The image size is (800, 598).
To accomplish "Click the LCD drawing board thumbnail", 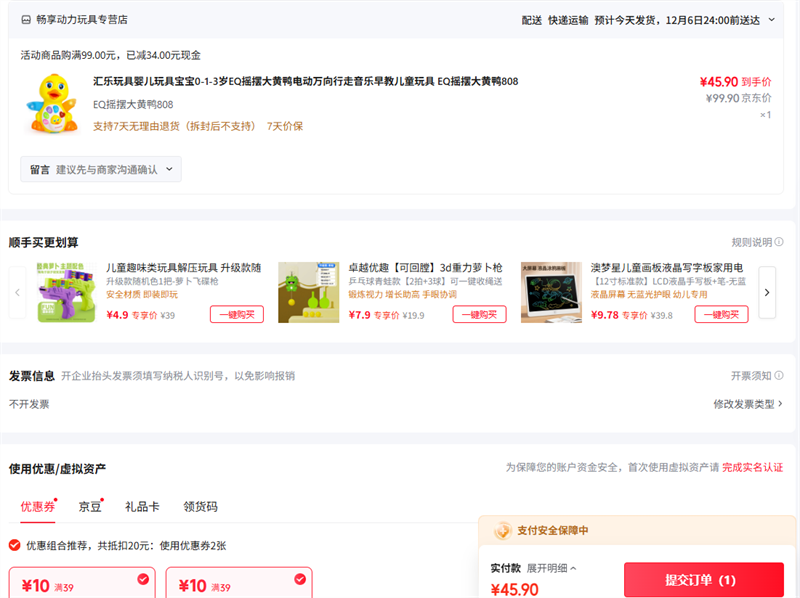I will tap(551, 293).
